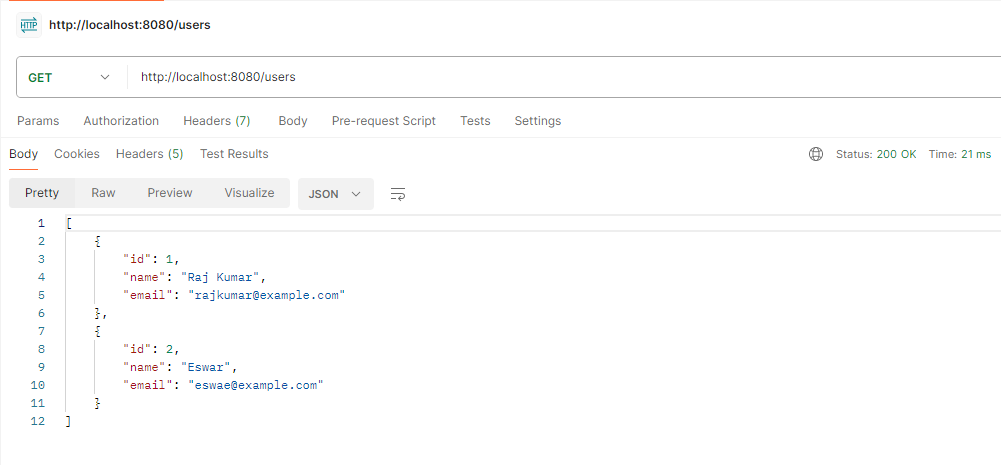The width and height of the screenshot is (1001, 465).
Task: Show the response Cookies tab
Action: 77,154
